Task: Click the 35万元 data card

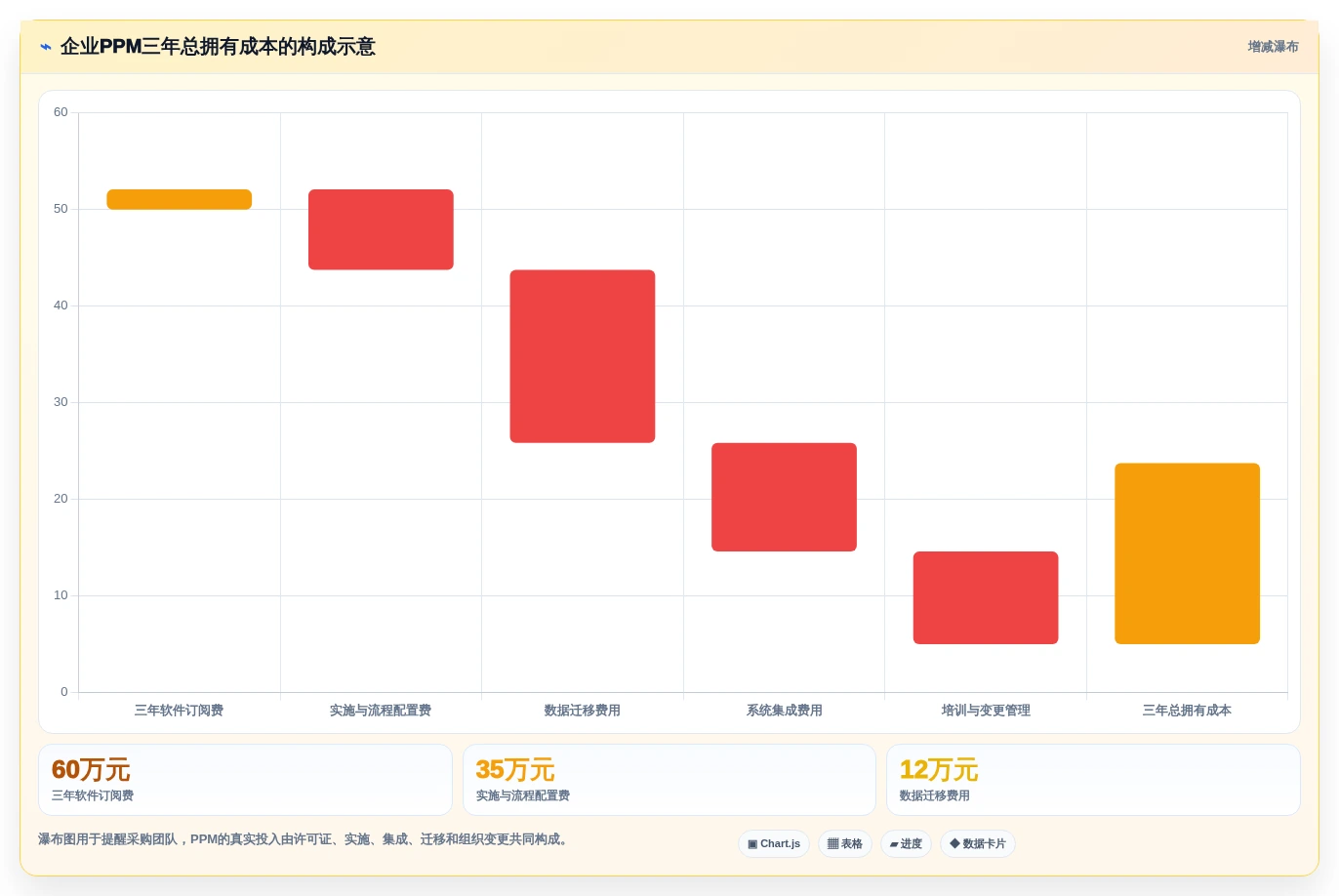Action: click(x=669, y=780)
